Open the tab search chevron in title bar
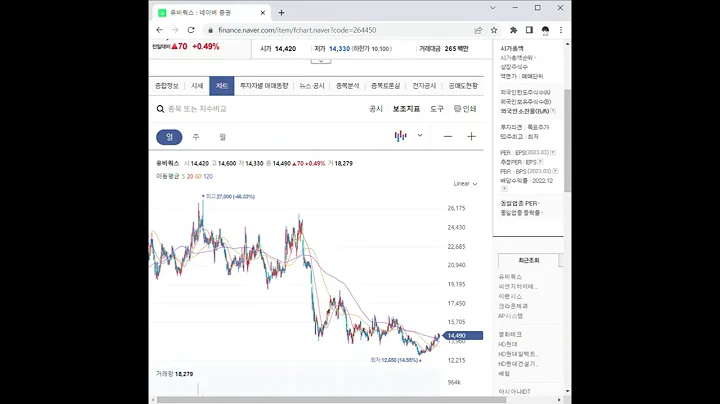This screenshot has height=404, width=720. [x=493, y=8]
